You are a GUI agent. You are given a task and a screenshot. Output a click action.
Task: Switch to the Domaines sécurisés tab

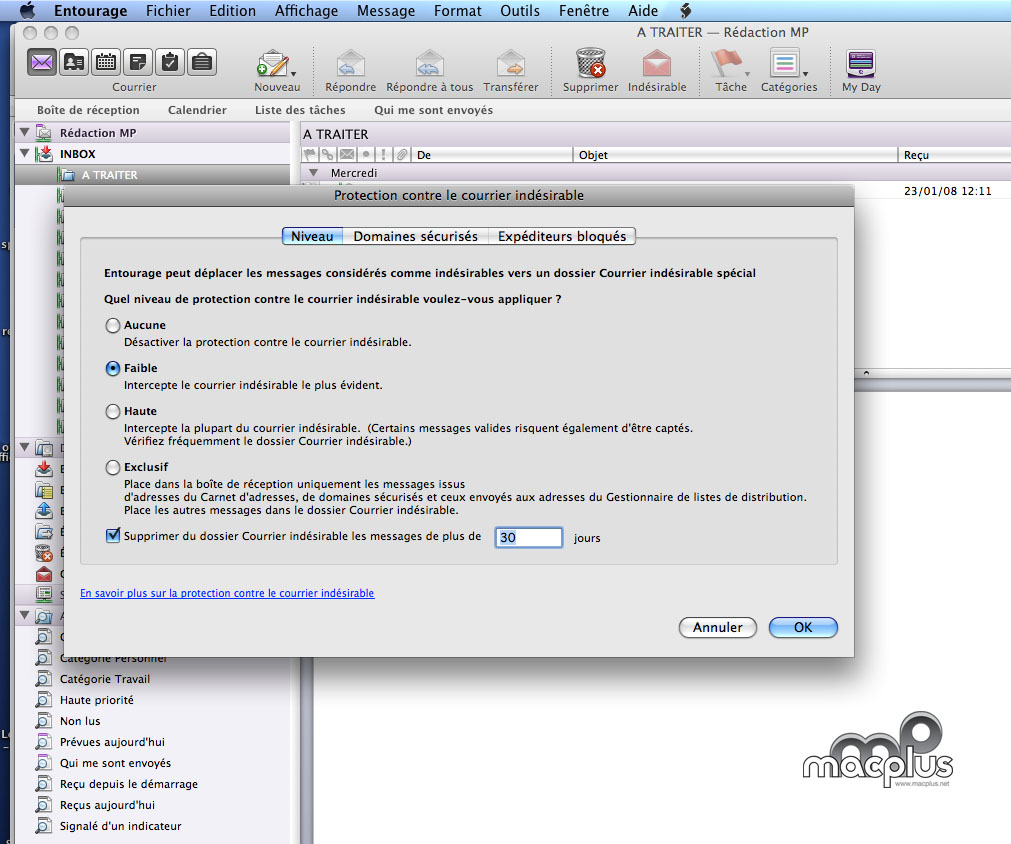416,237
